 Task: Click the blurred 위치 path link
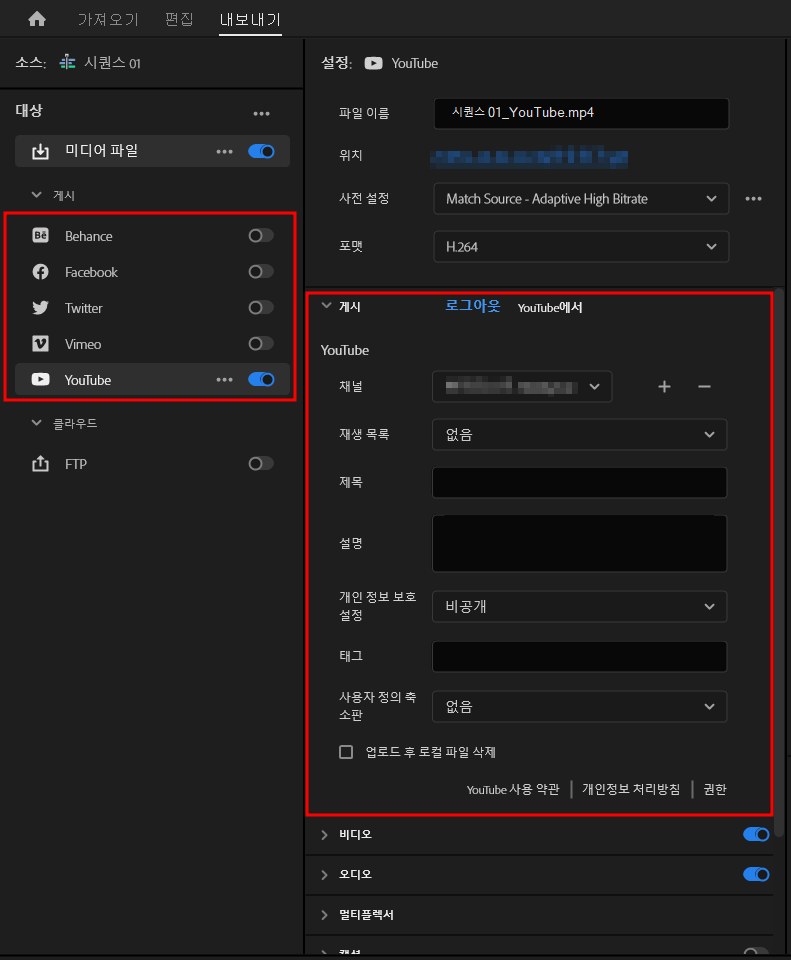click(x=529, y=156)
